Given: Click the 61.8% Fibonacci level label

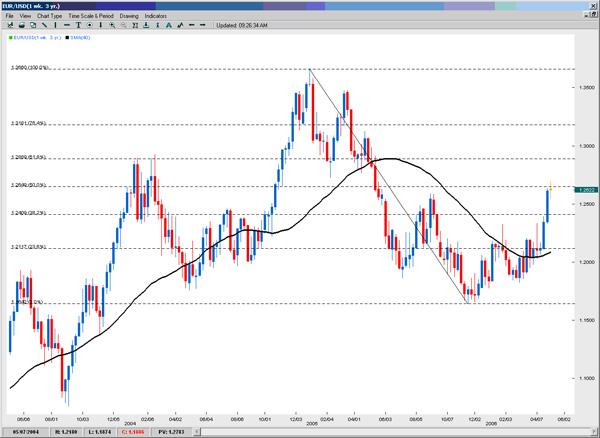Looking at the screenshot, I should point(29,157).
